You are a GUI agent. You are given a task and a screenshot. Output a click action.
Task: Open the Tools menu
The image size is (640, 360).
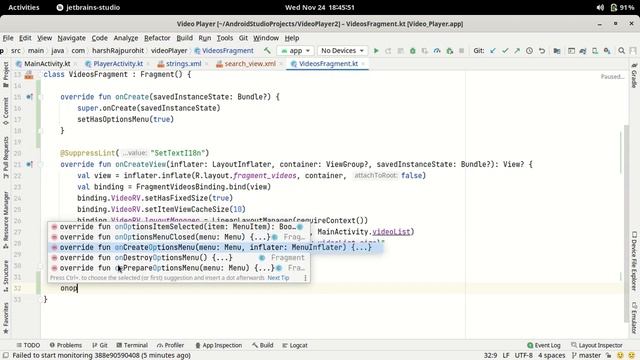pyautogui.click(x=224, y=38)
